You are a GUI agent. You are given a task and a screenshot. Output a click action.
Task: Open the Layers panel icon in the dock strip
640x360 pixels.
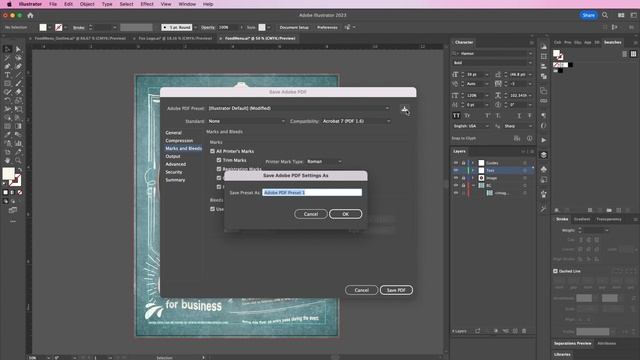pyautogui.click(x=544, y=155)
